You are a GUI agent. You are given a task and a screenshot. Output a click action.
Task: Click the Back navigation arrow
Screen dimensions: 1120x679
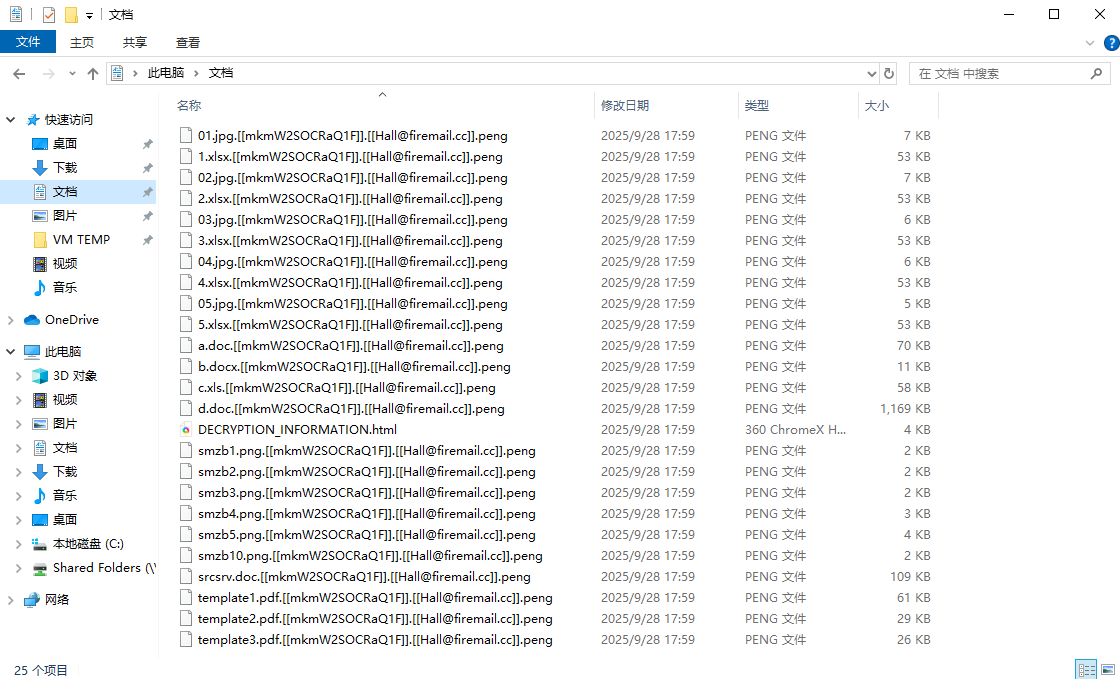click(19, 74)
